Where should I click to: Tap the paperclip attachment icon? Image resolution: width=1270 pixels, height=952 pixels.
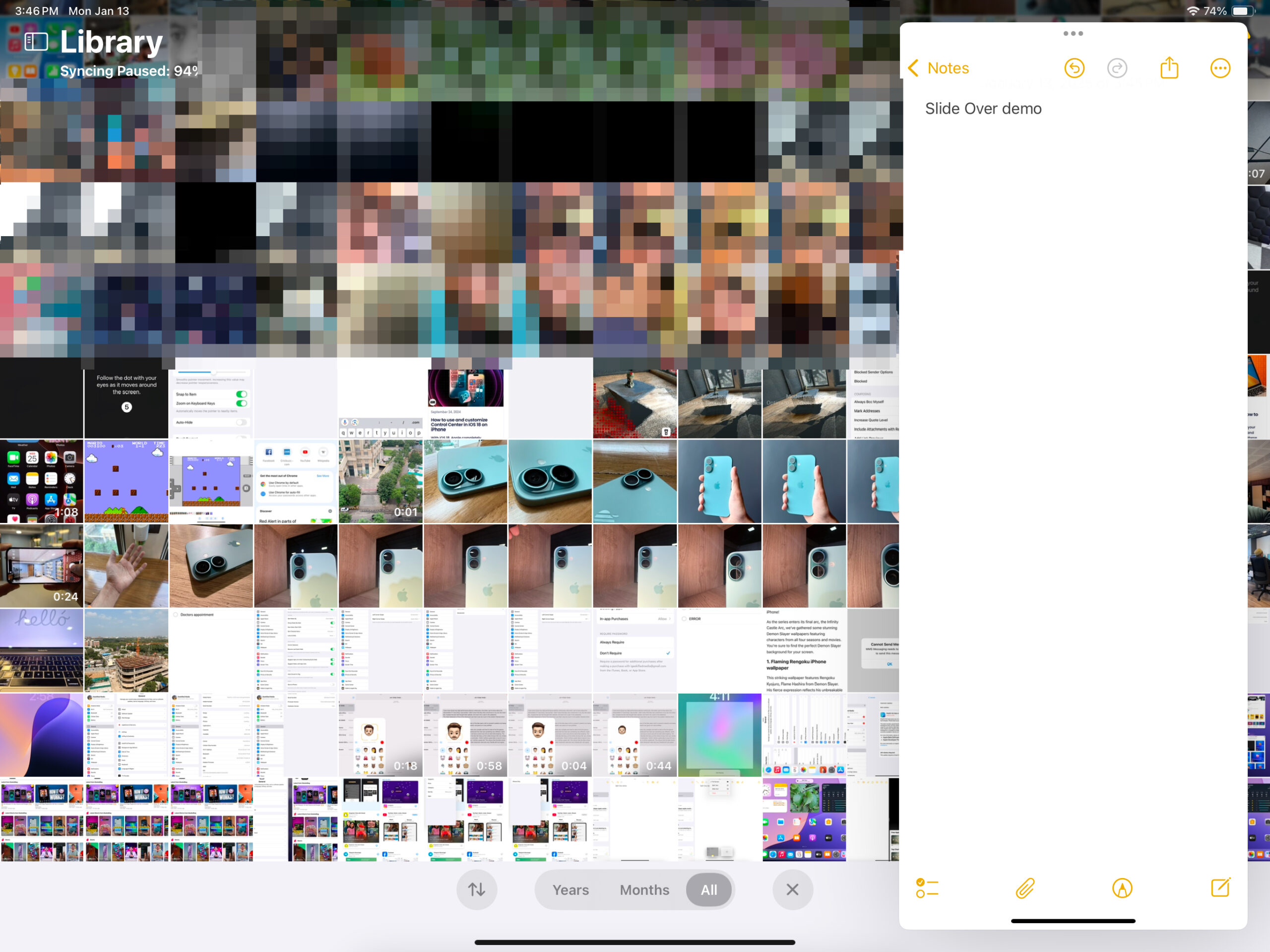coord(1025,889)
